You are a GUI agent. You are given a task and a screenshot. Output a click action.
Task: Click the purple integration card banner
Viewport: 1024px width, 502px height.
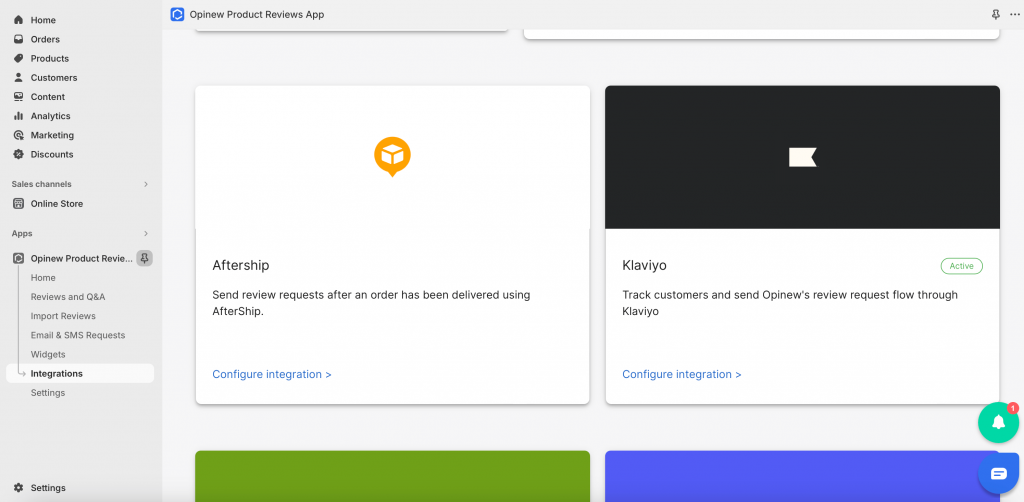point(803,476)
